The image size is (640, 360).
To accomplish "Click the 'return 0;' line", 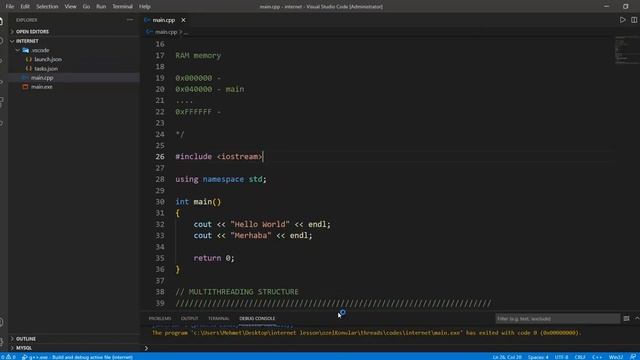I will (x=214, y=258).
